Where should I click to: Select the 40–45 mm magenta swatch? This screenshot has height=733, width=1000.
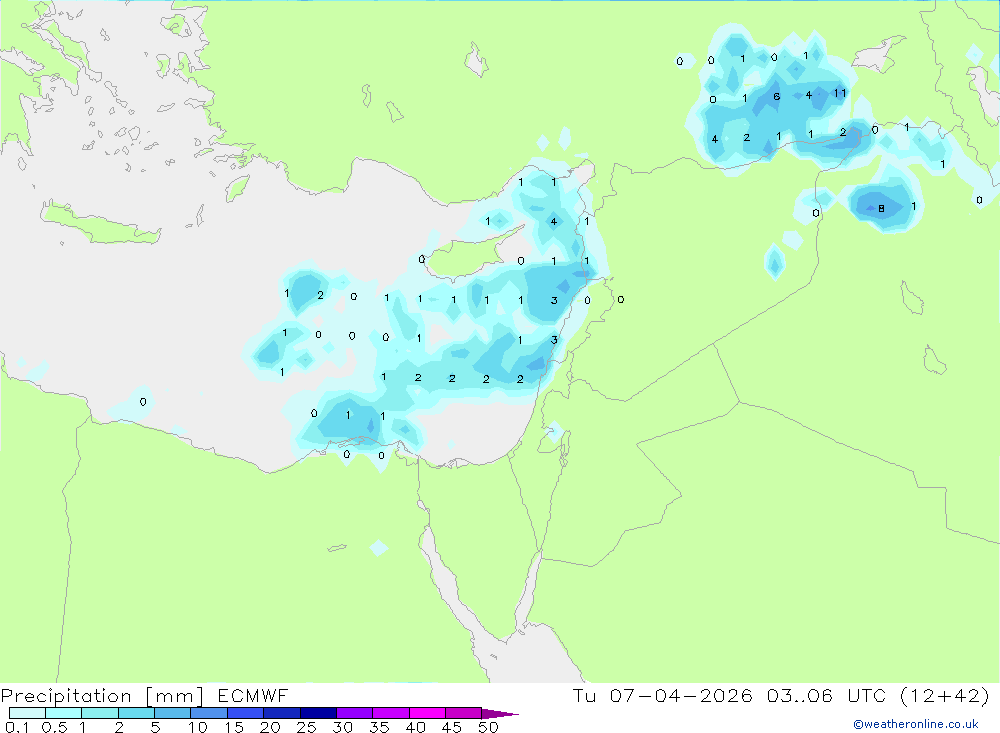coord(427,713)
